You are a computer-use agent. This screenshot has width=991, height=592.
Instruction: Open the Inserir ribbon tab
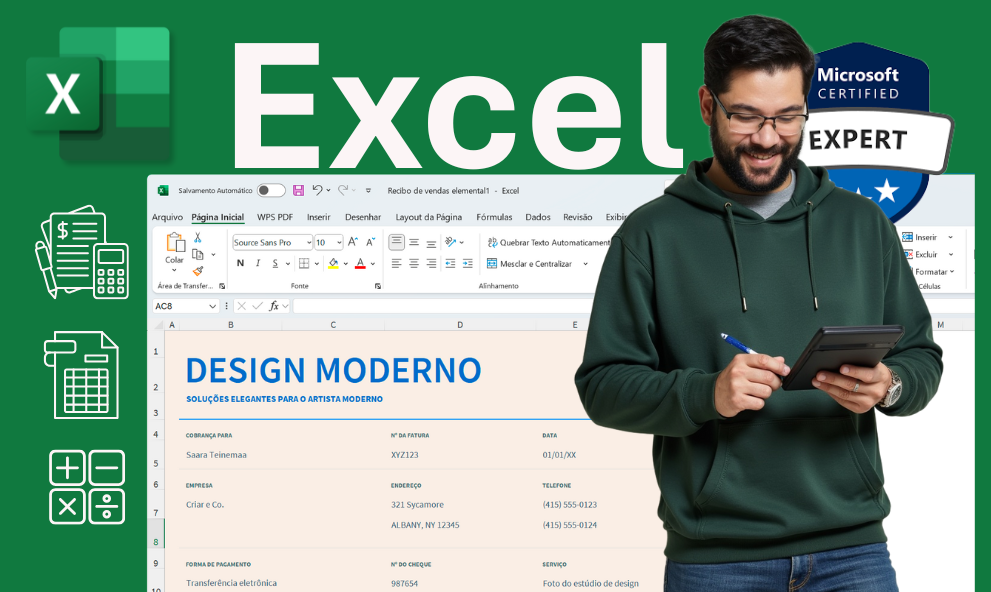pos(319,217)
